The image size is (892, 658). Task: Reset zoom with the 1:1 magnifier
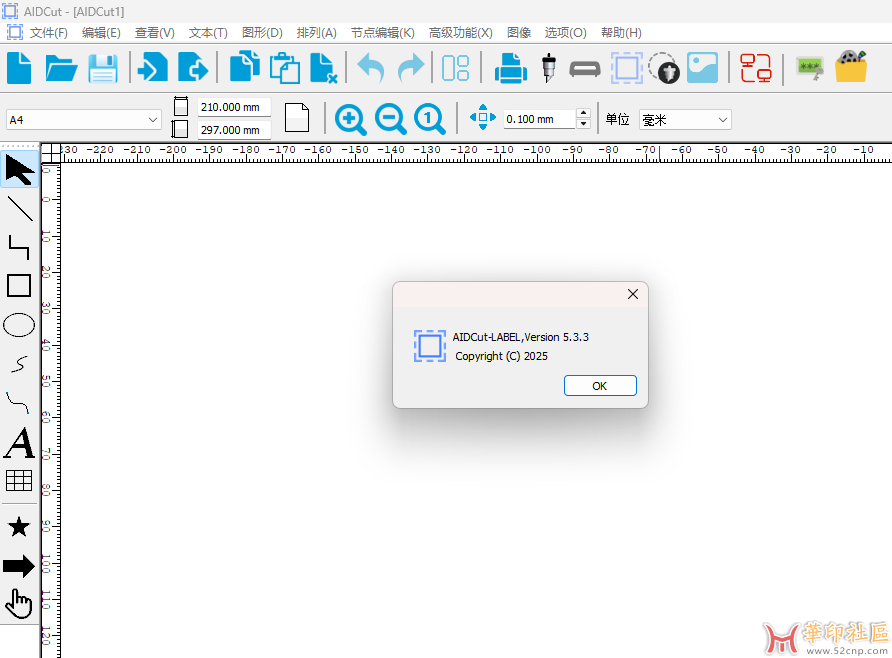[430, 119]
